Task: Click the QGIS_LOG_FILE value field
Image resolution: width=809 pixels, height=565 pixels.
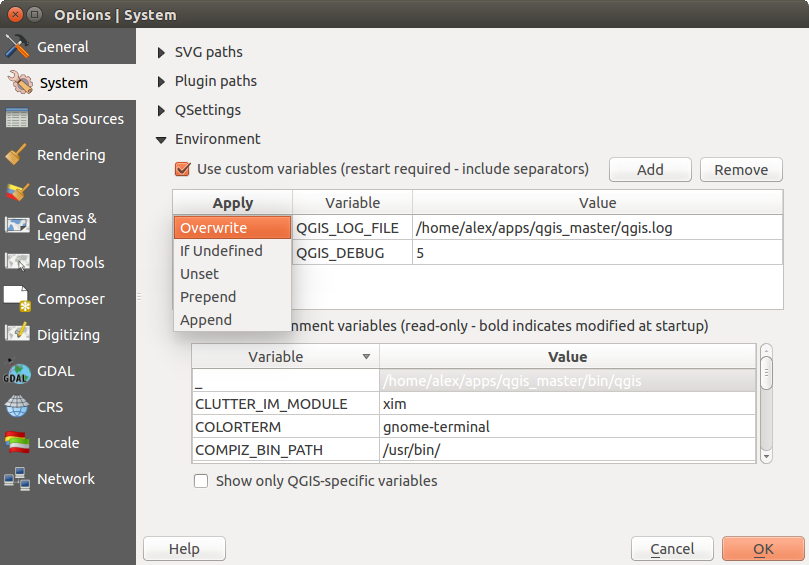Action: click(x=596, y=228)
